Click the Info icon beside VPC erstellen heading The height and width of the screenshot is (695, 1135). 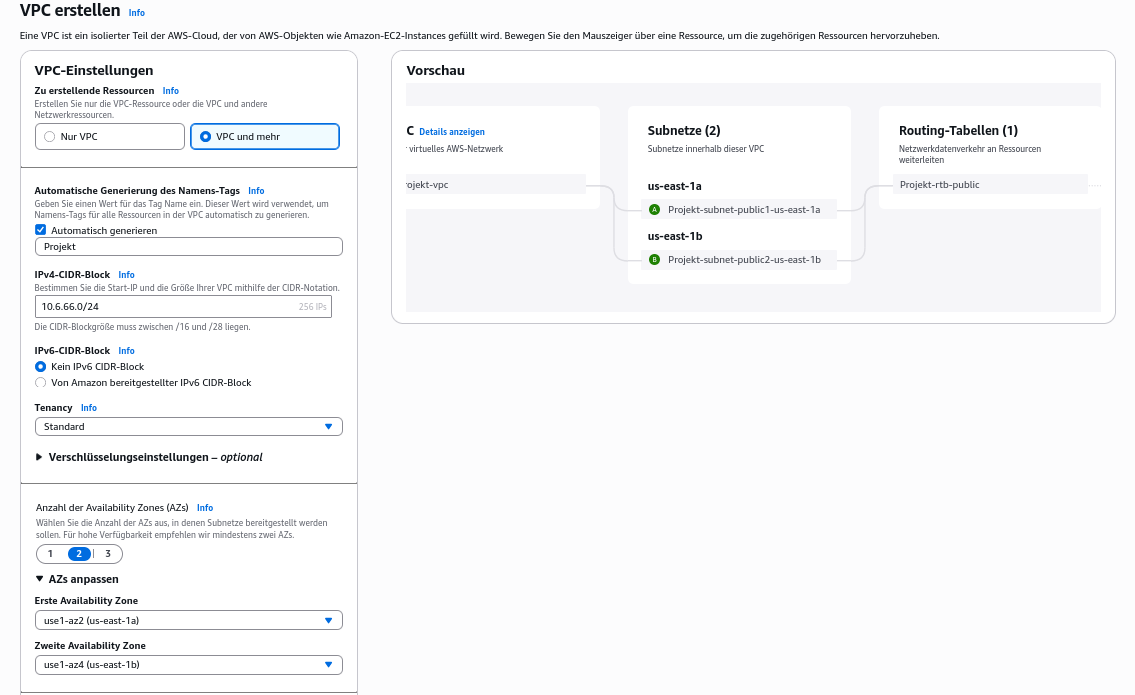137,13
